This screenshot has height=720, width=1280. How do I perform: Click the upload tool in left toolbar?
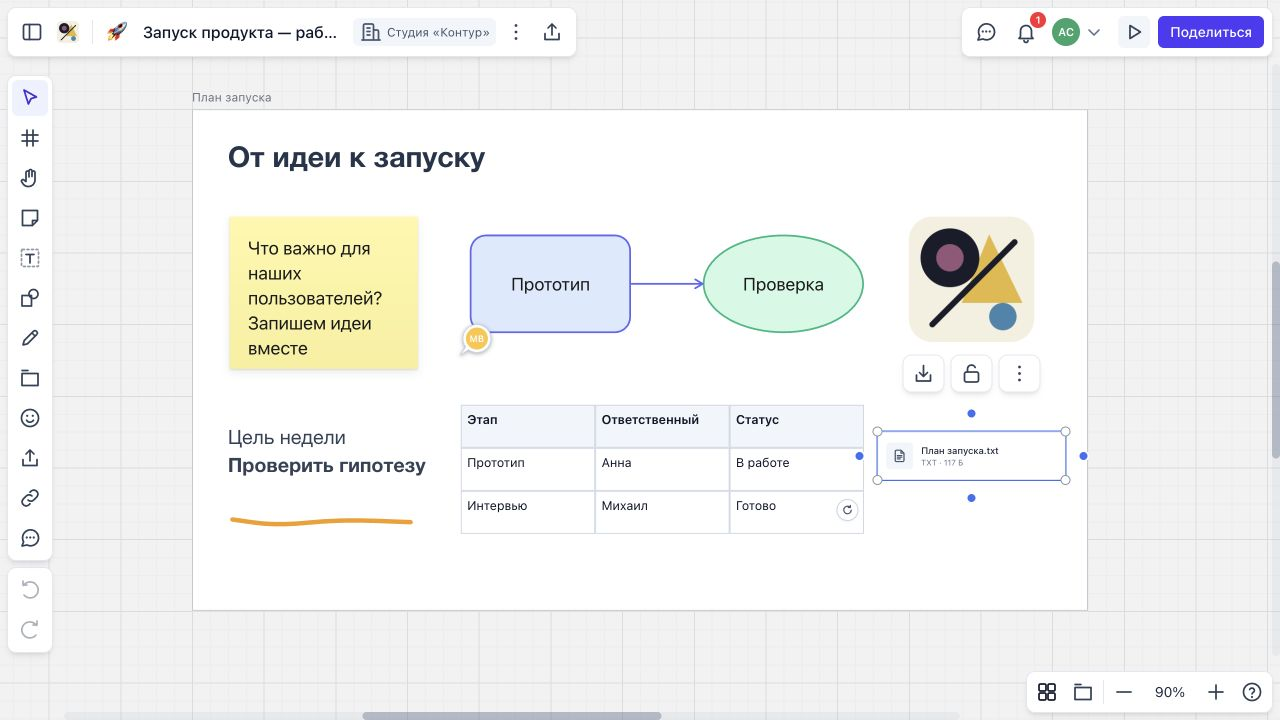30,458
